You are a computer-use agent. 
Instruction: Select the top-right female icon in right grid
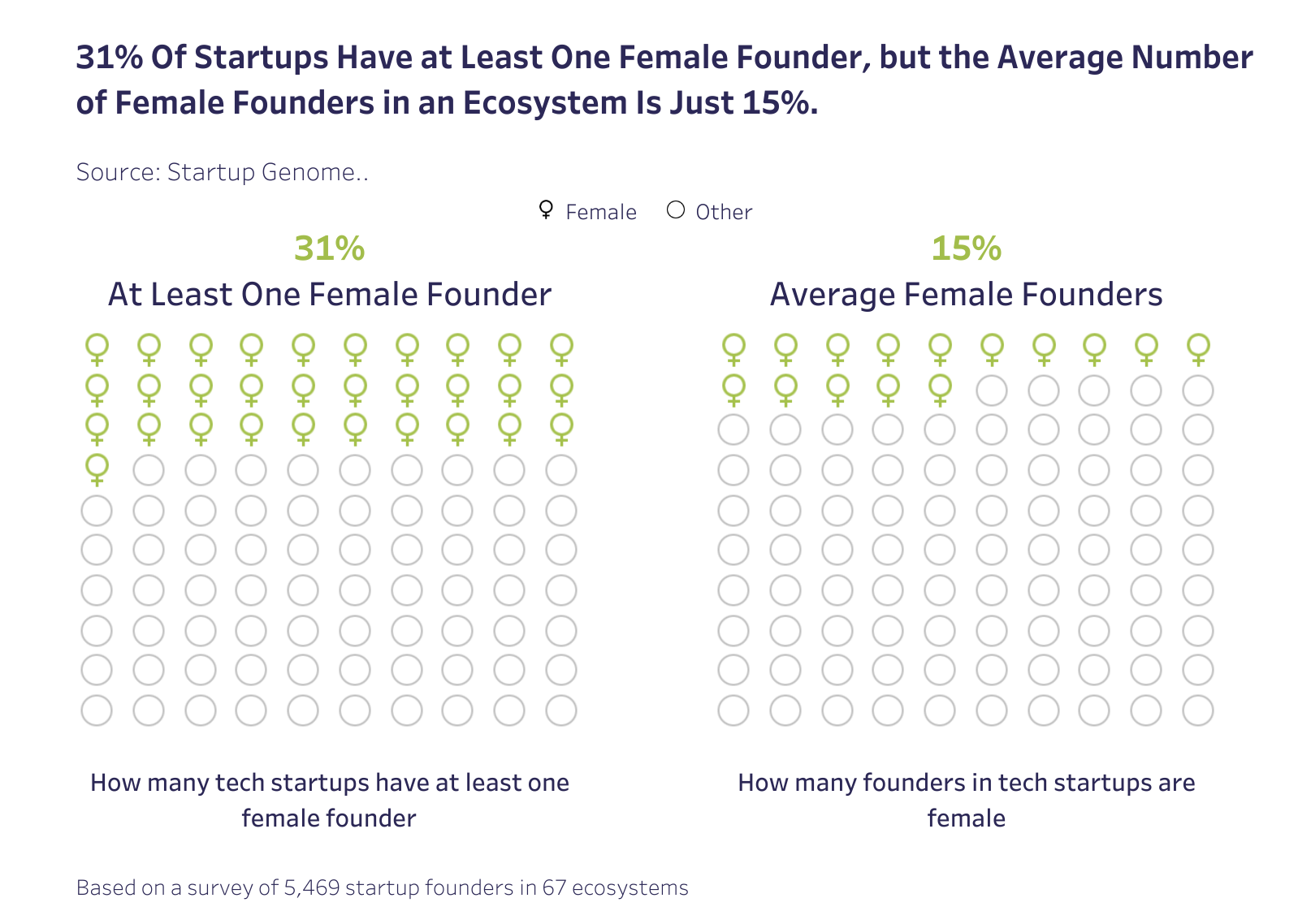(1197, 349)
